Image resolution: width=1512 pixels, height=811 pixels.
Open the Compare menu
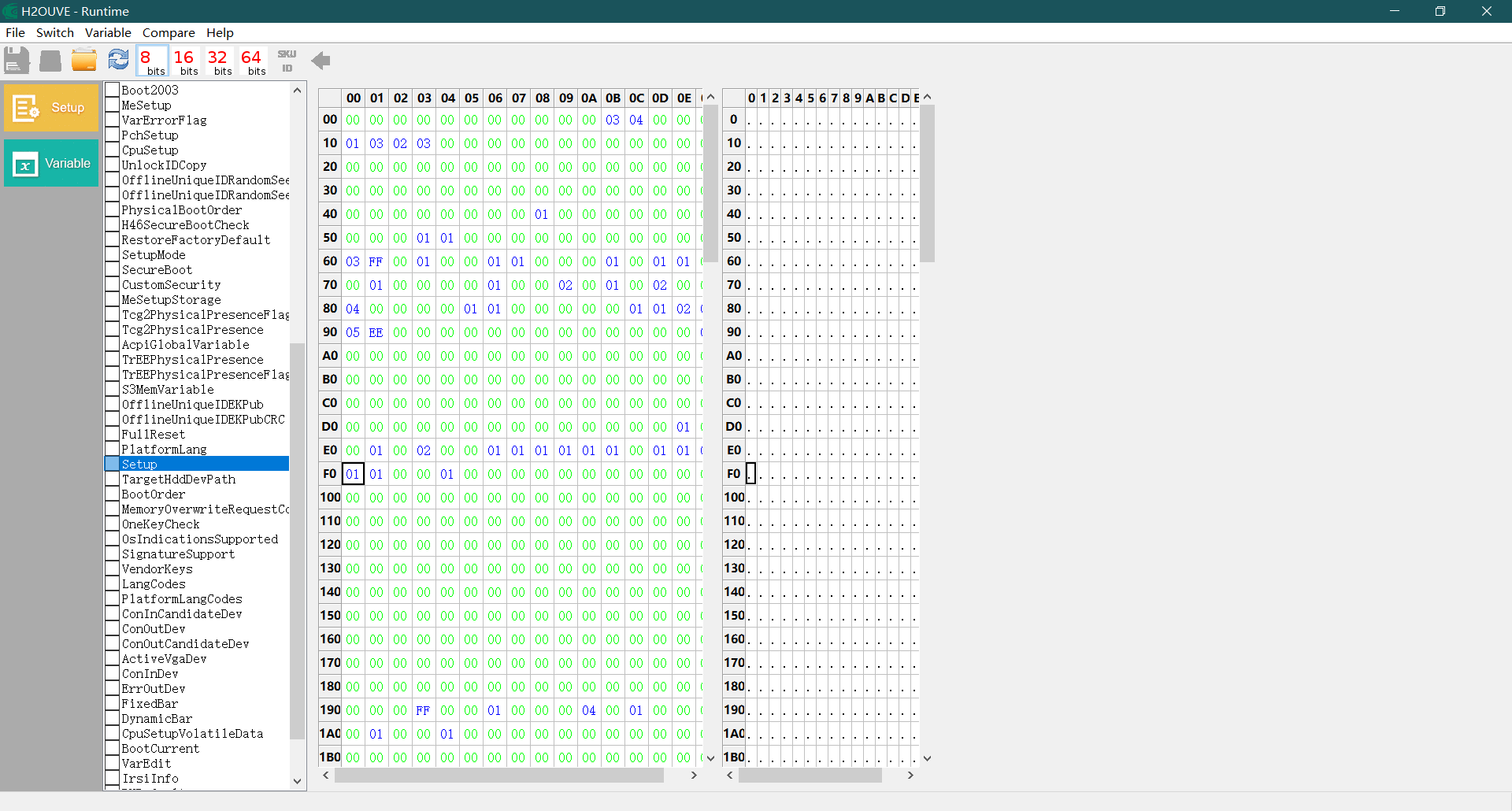coord(169,32)
